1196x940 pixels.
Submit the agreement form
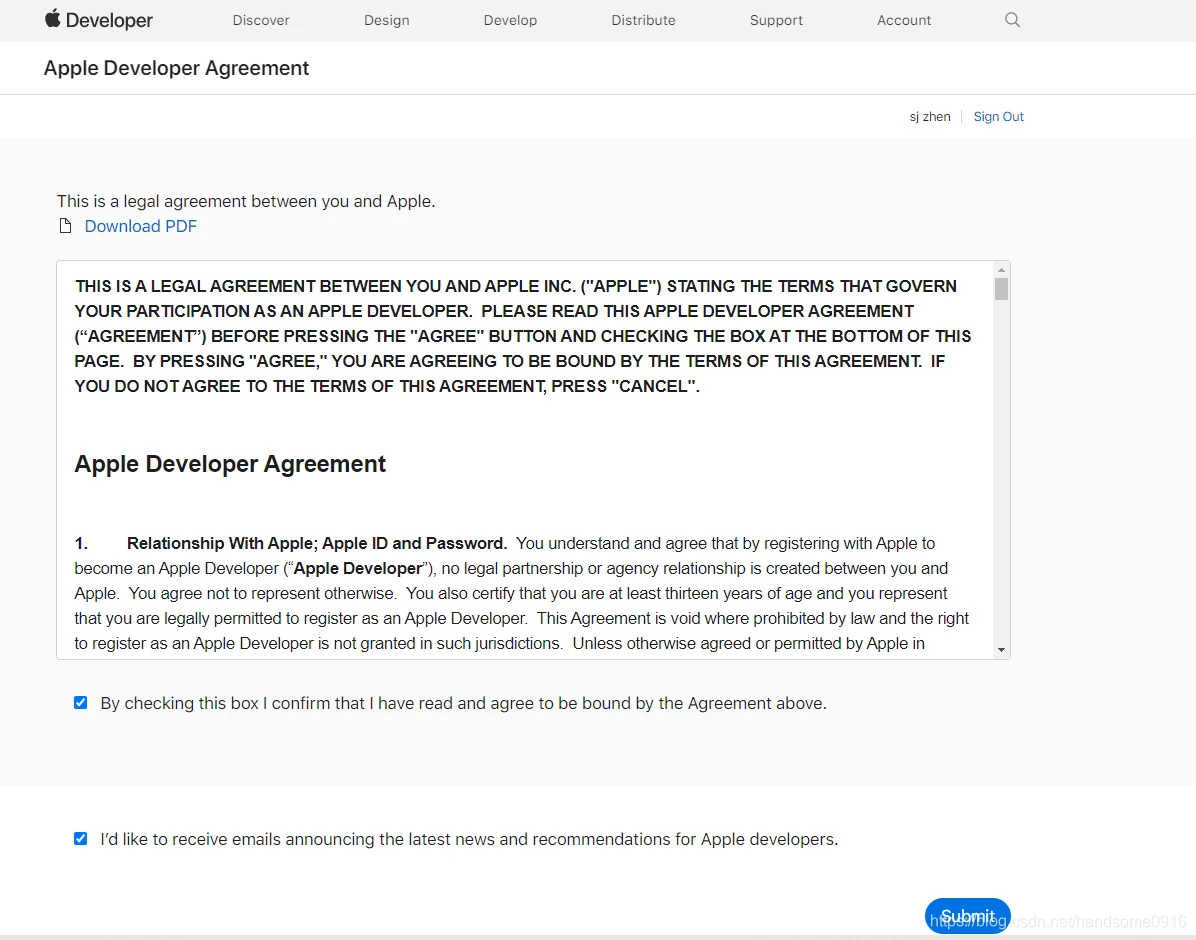(967, 916)
